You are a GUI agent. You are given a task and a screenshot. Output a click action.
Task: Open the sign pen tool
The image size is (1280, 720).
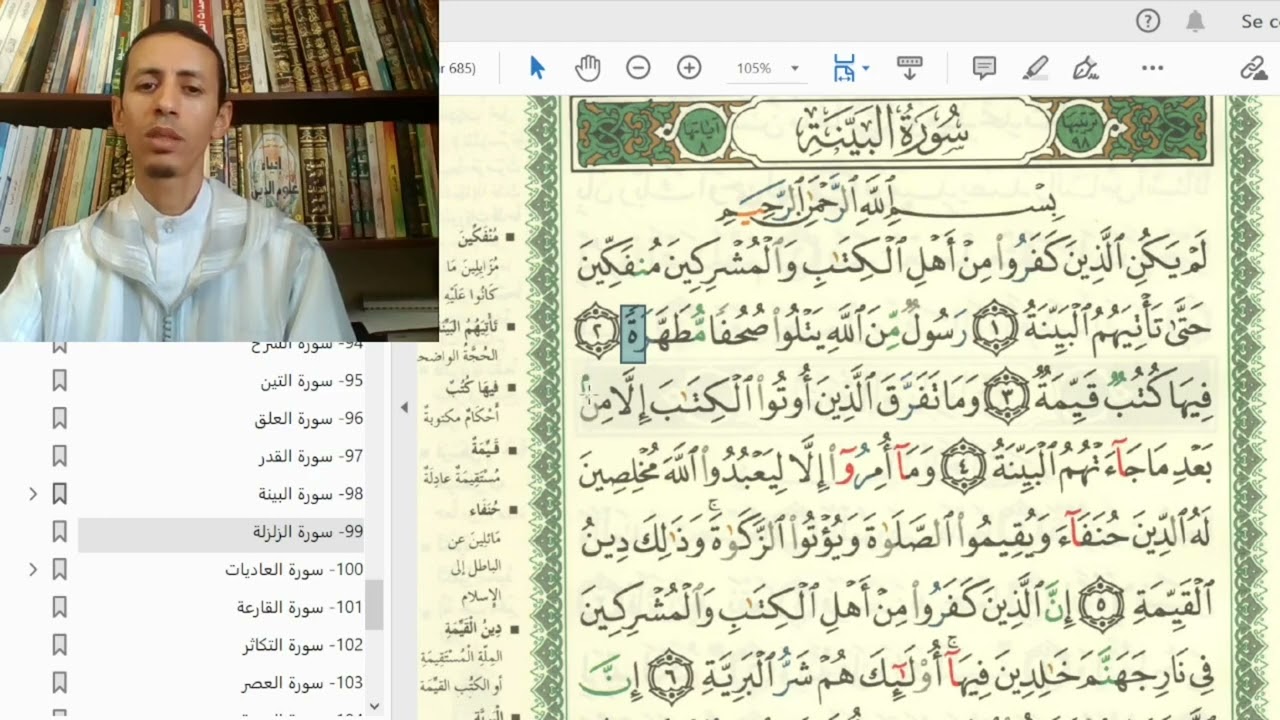pos(1085,68)
